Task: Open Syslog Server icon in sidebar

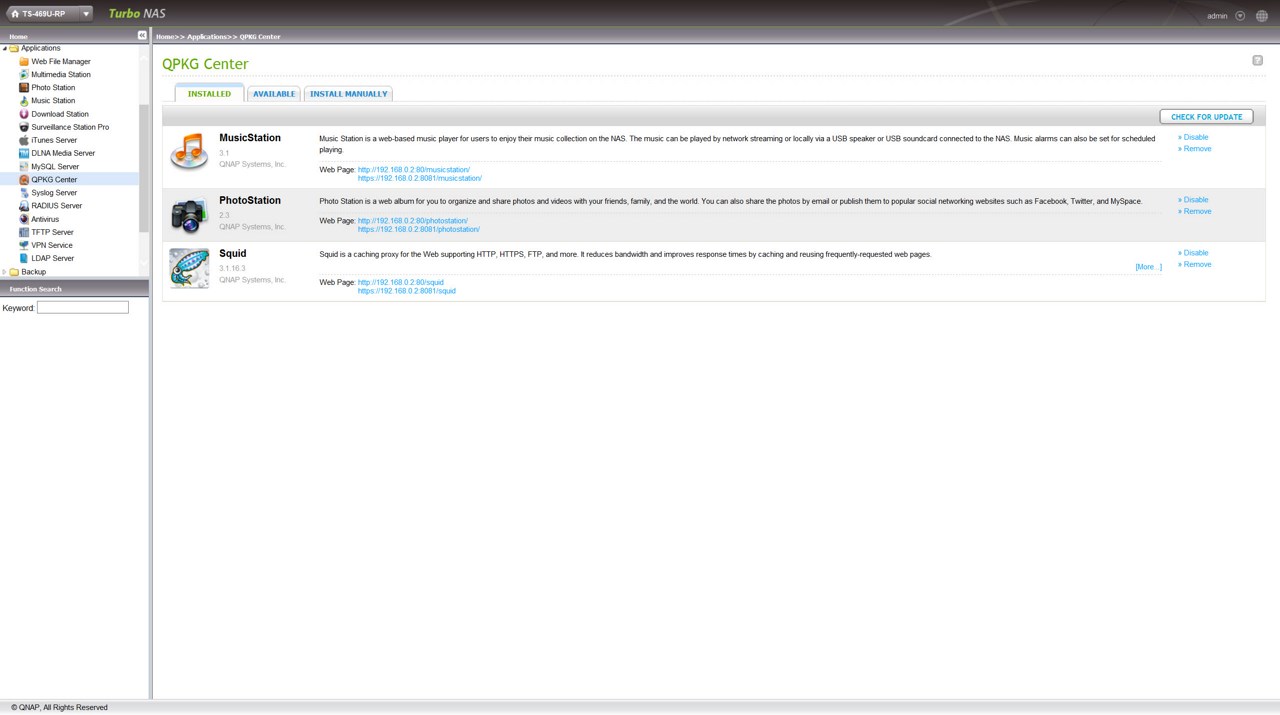Action: pos(24,193)
